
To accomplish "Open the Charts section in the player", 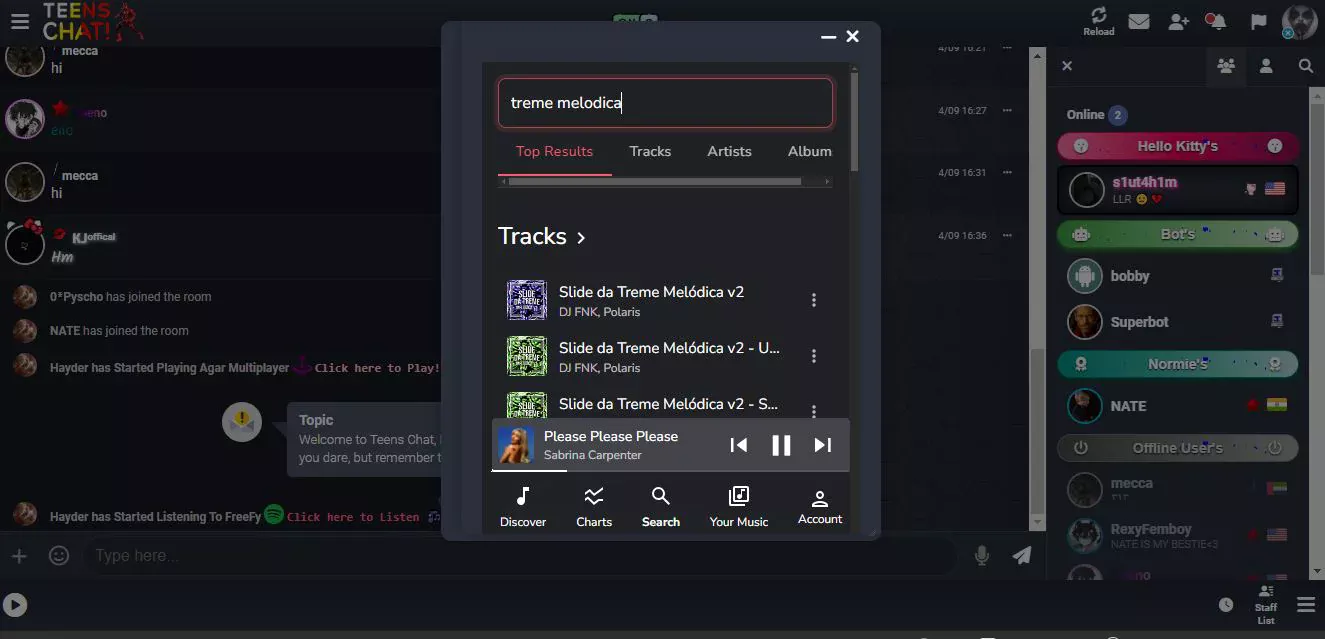I will click(x=594, y=506).
